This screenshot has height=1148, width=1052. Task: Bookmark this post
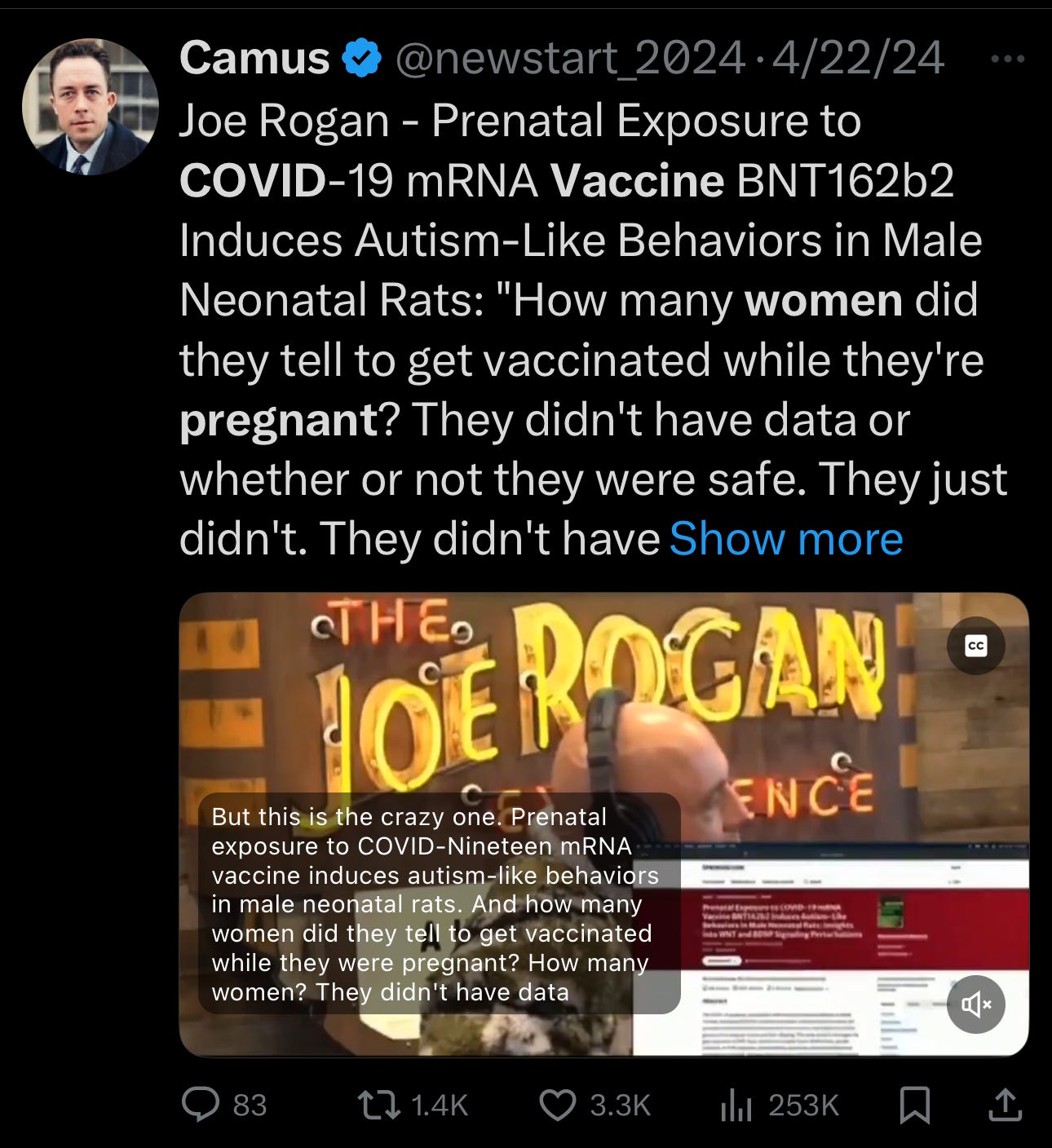pos(914,1106)
